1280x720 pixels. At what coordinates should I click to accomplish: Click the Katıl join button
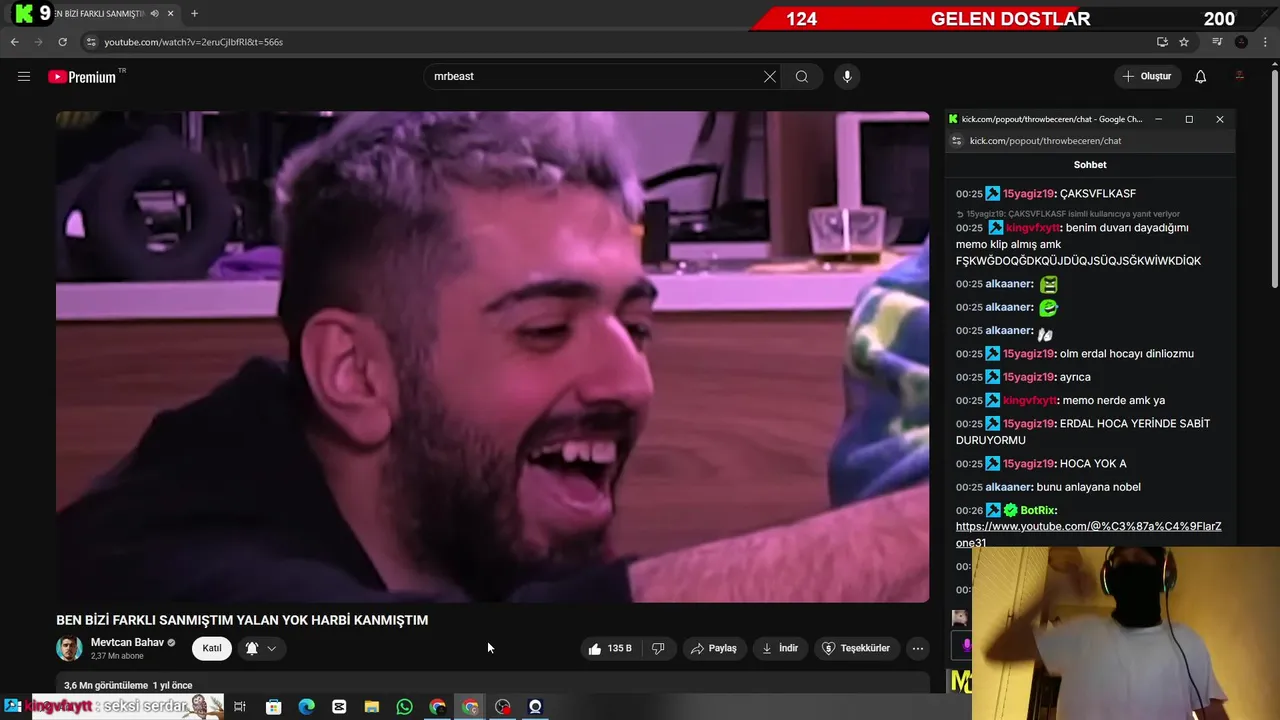point(212,648)
